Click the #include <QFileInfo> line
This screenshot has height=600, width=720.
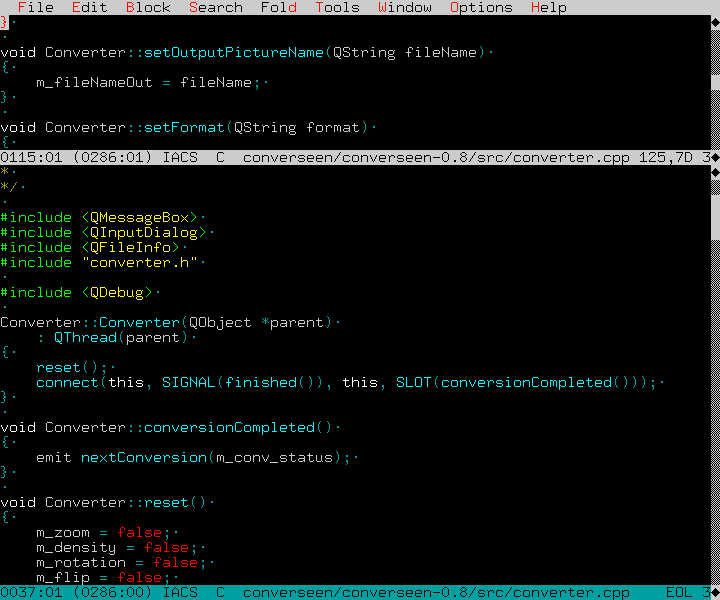(90, 247)
